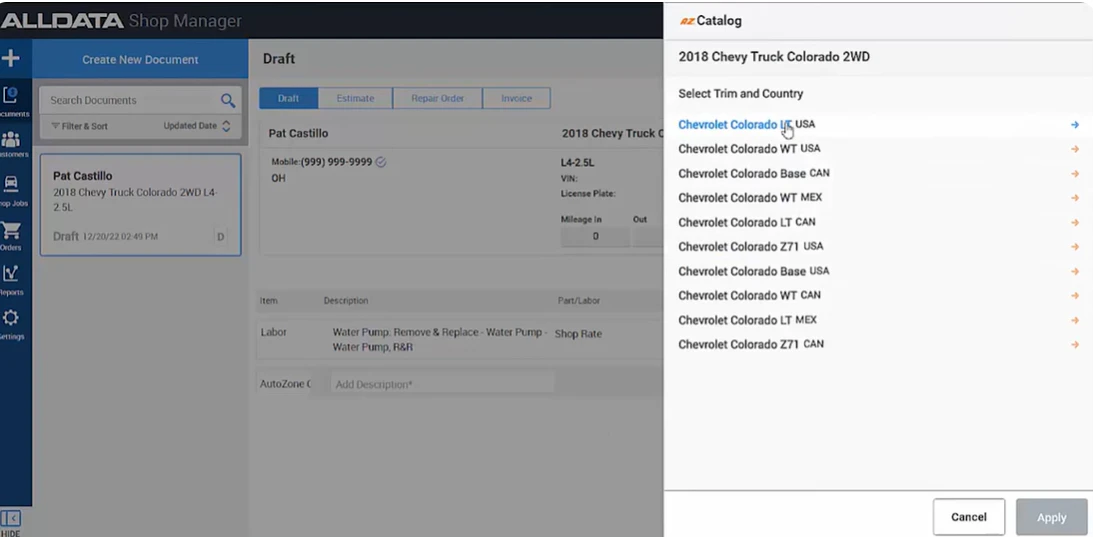Click the Water Pump labor description
This screenshot has width=1093, height=537.
pos(440,340)
